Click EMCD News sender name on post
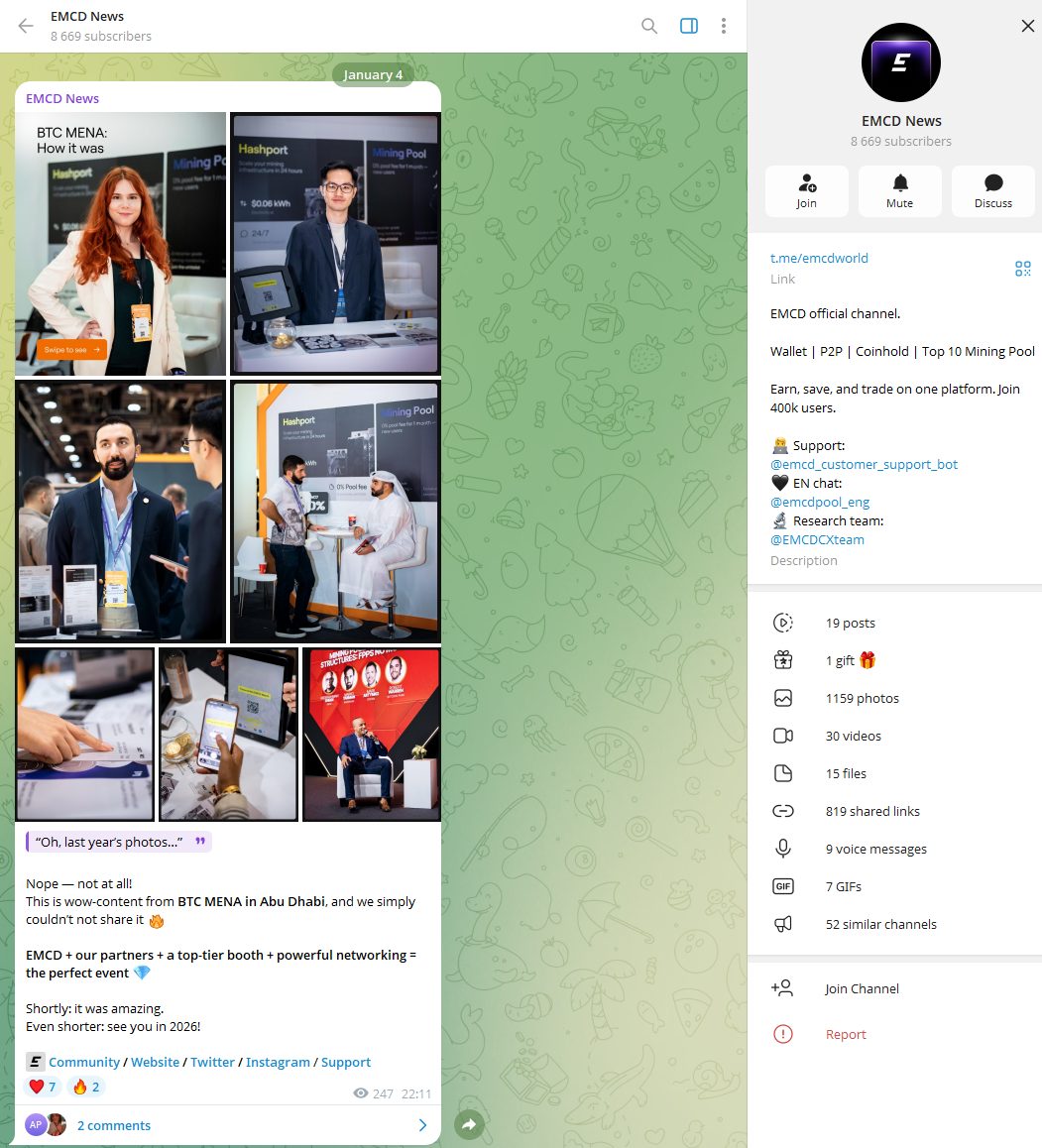The width and height of the screenshot is (1042, 1148). pyautogui.click(x=62, y=98)
